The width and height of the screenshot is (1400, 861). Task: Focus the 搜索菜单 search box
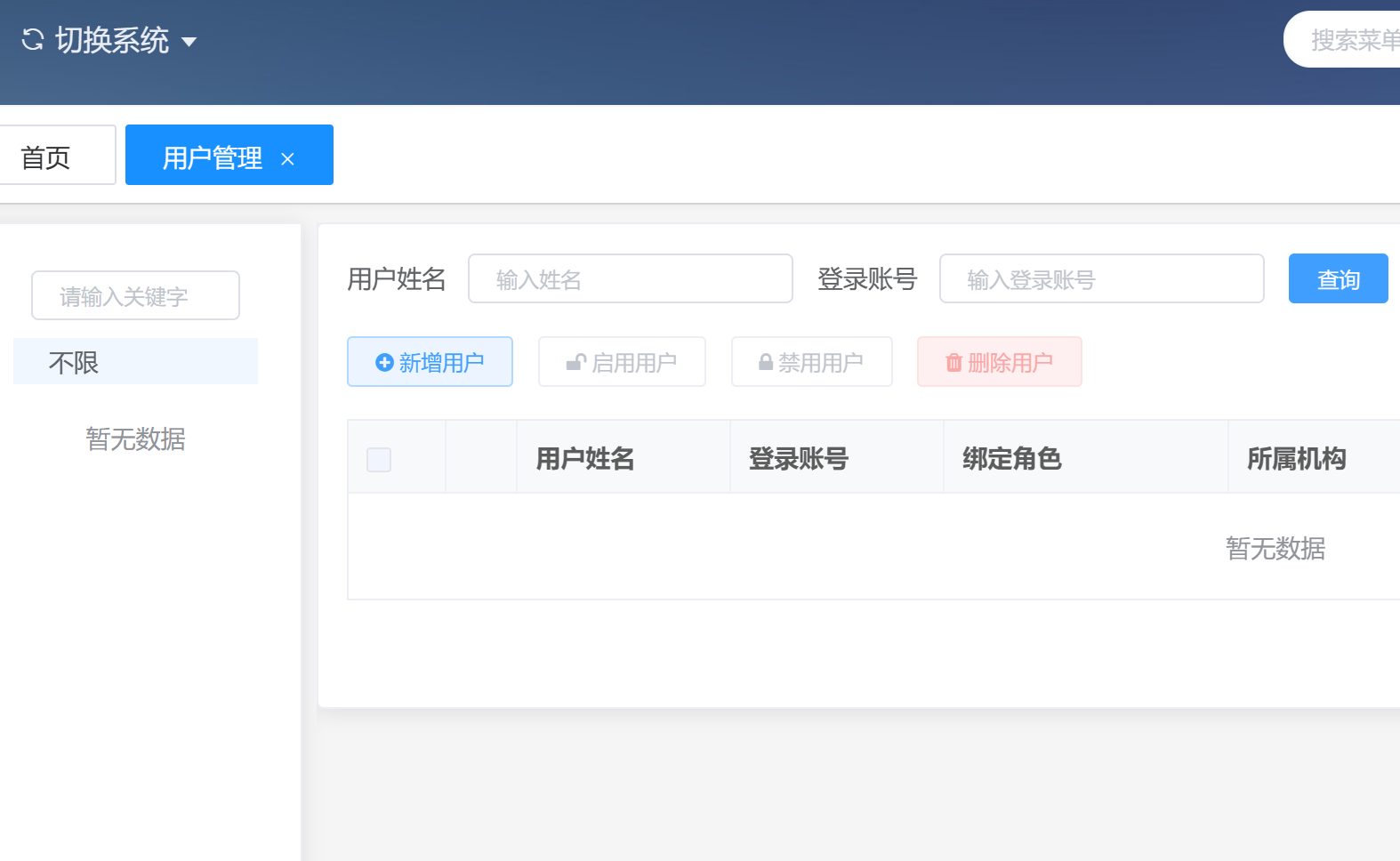tap(1341, 39)
